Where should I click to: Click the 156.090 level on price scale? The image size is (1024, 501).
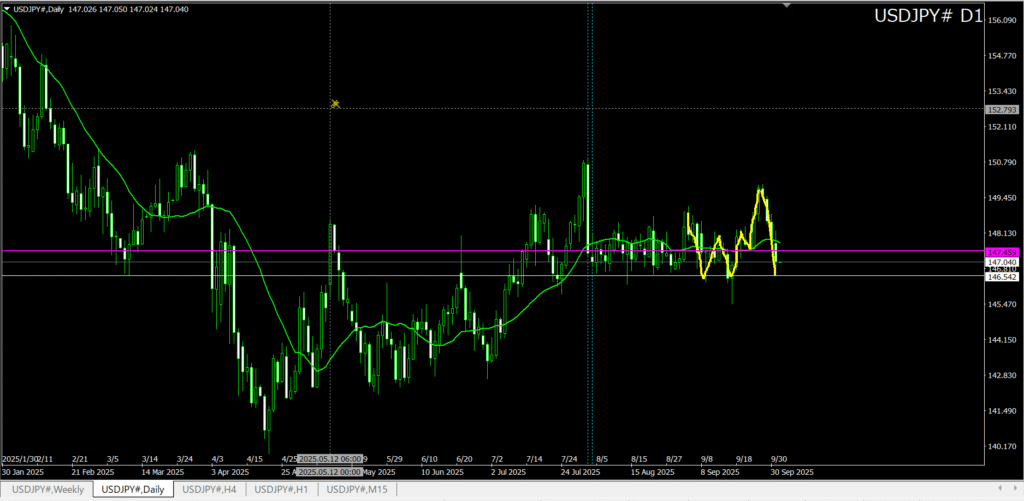1000,20
